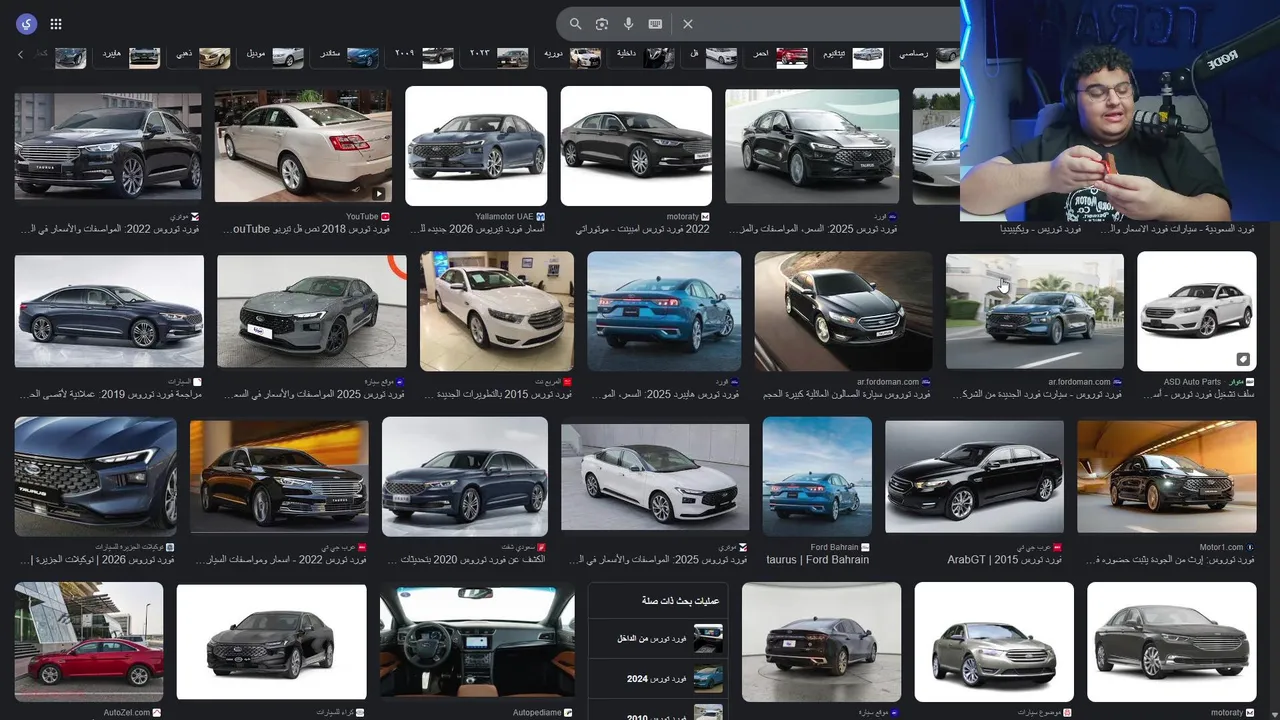The image size is (1280, 720).
Task: Click the filter chips scroll arrow
Action: tap(20, 54)
